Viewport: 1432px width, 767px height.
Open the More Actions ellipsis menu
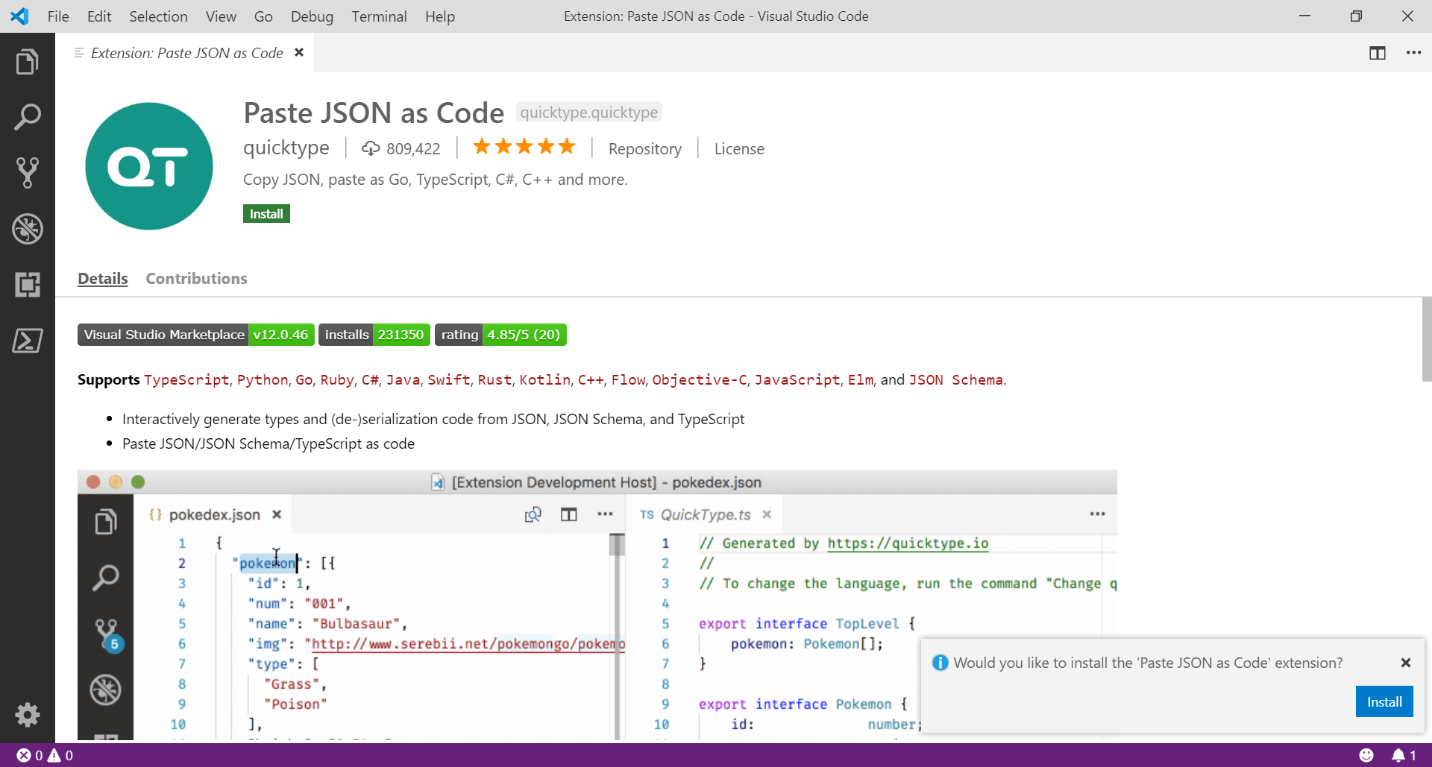tap(1413, 53)
